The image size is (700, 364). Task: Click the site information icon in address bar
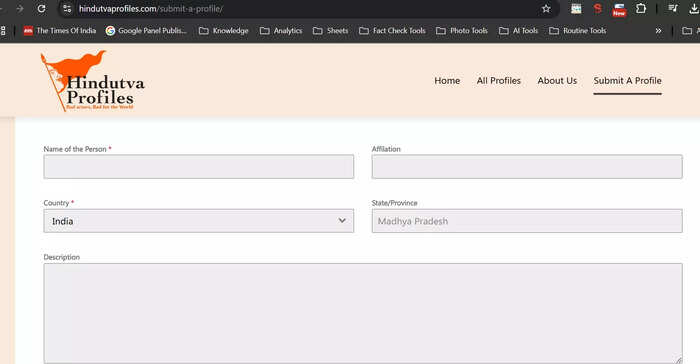click(x=67, y=8)
